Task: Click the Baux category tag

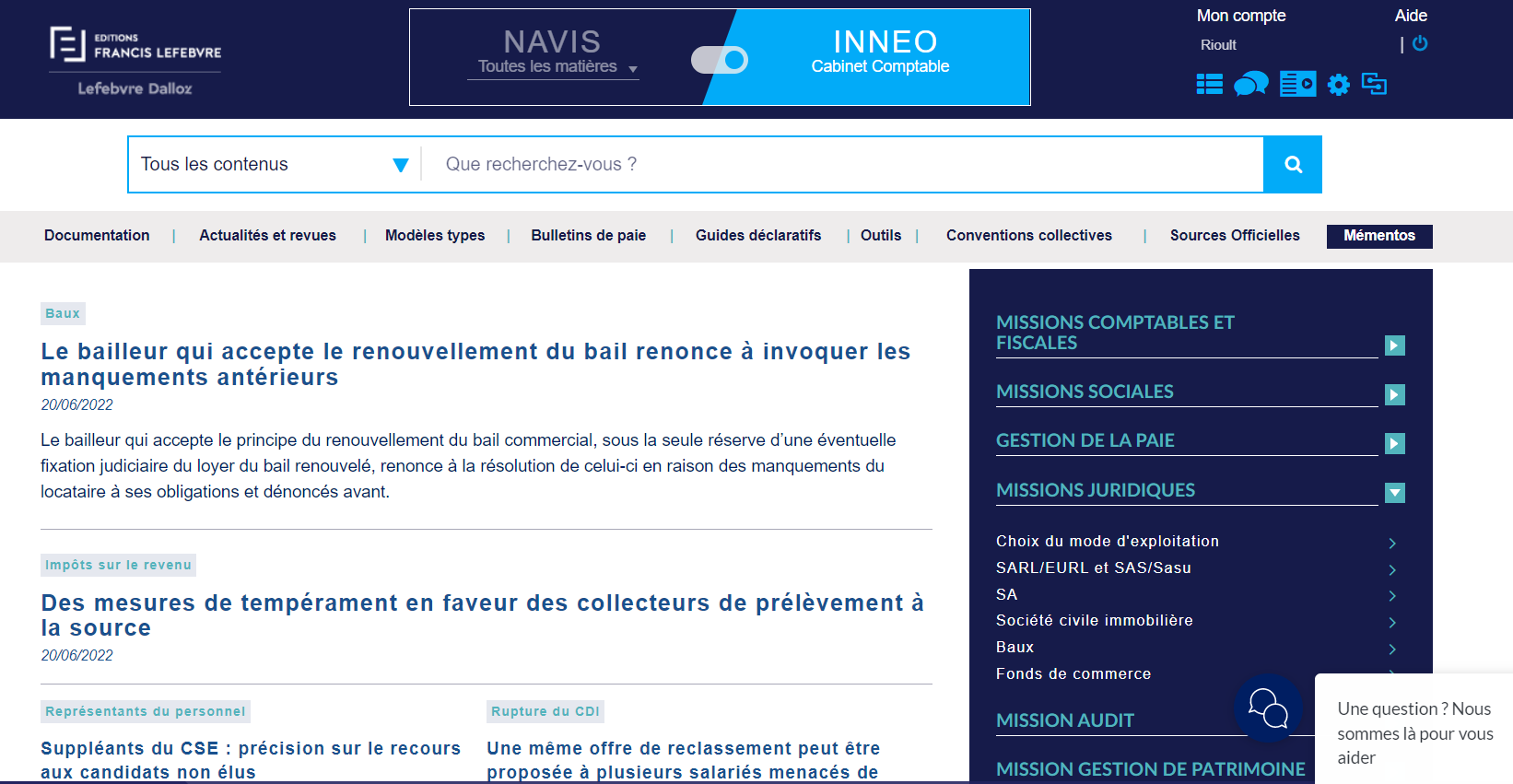Action: [x=63, y=313]
